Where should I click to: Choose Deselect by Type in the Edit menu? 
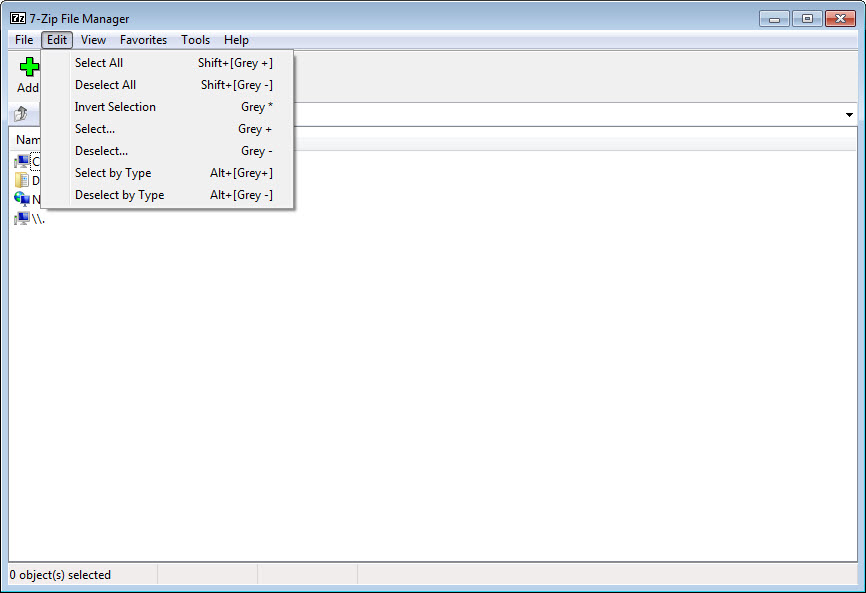tap(168, 195)
